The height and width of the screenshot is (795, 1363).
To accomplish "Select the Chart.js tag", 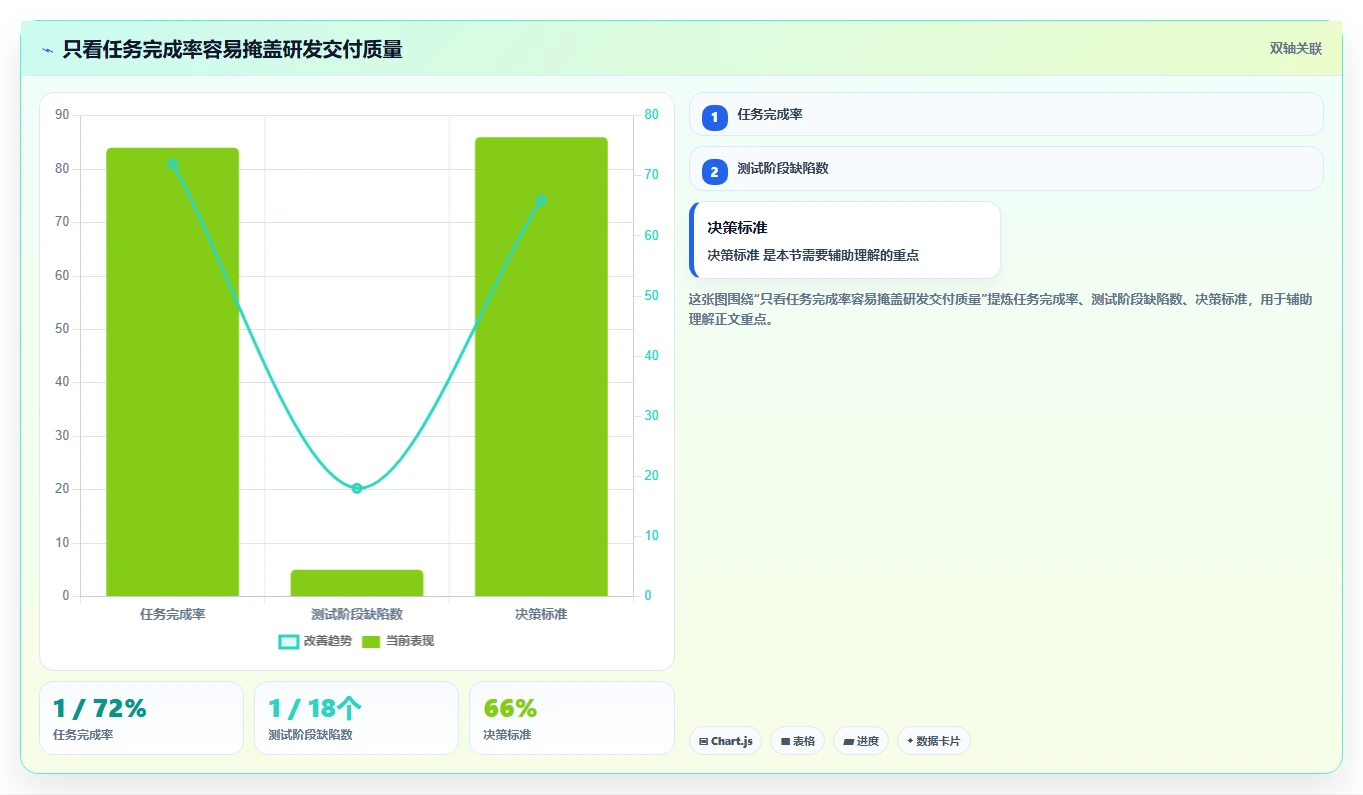I will [725, 741].
